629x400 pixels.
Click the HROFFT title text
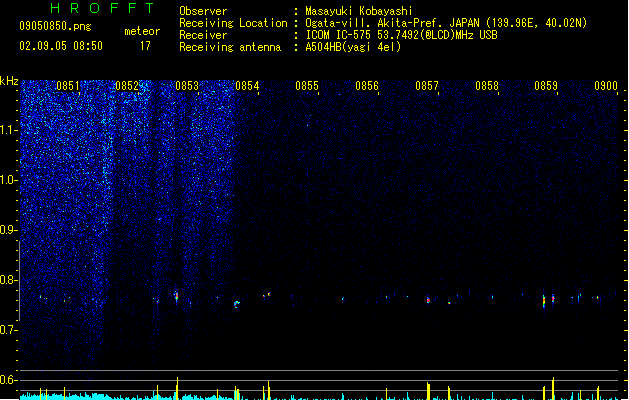[x=103, y=8]
